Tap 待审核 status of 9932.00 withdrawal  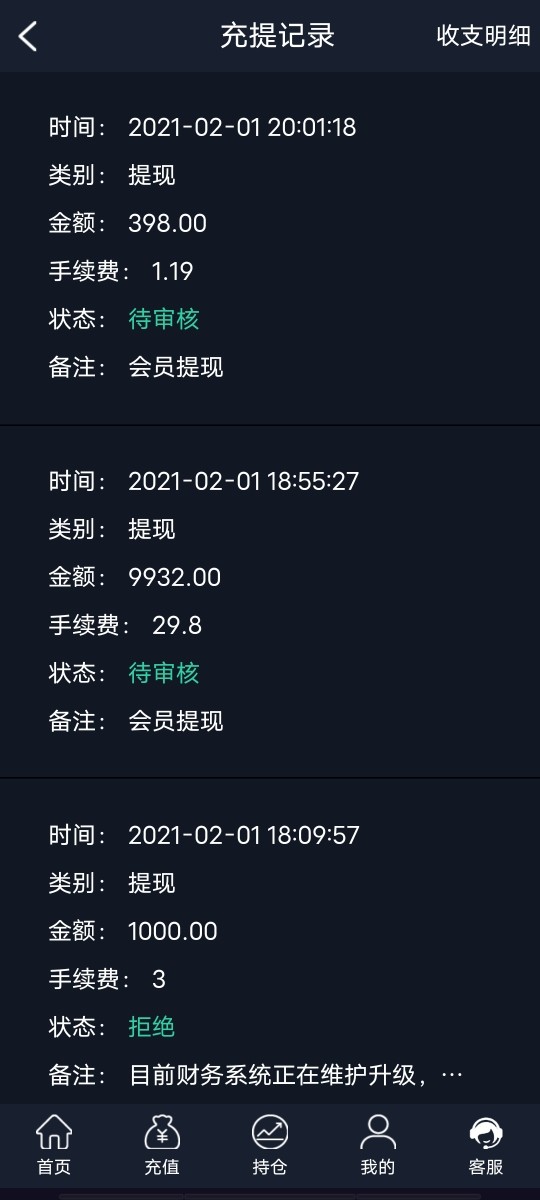164,673
